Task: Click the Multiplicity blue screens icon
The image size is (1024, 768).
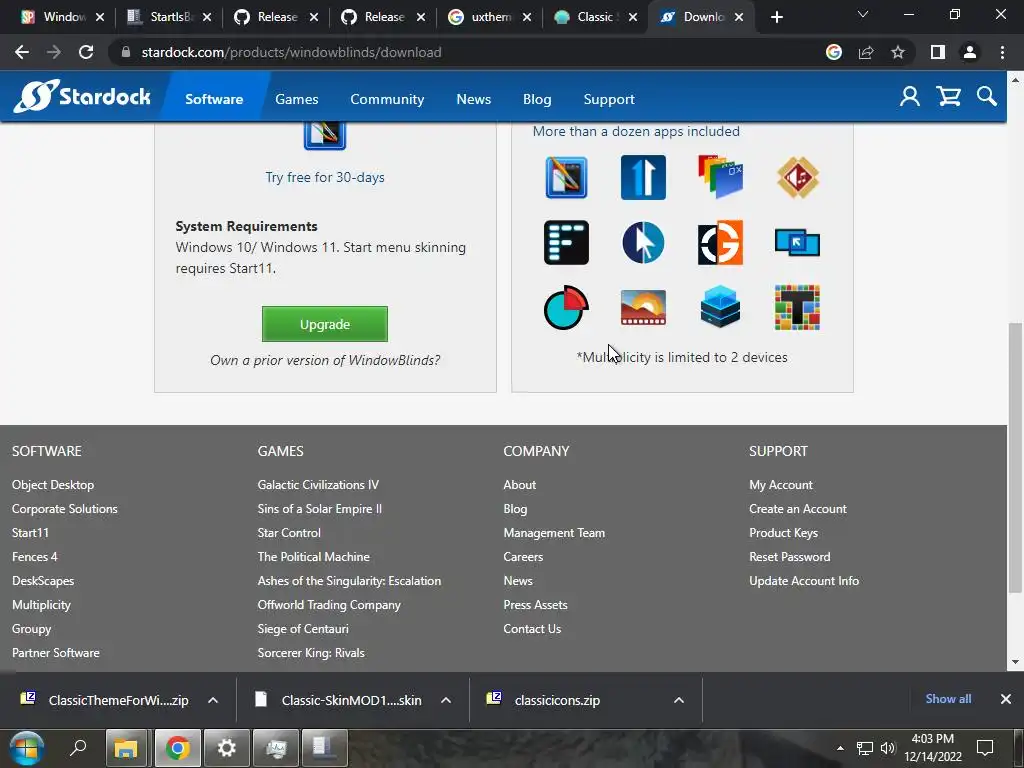Action: (797, 242)
